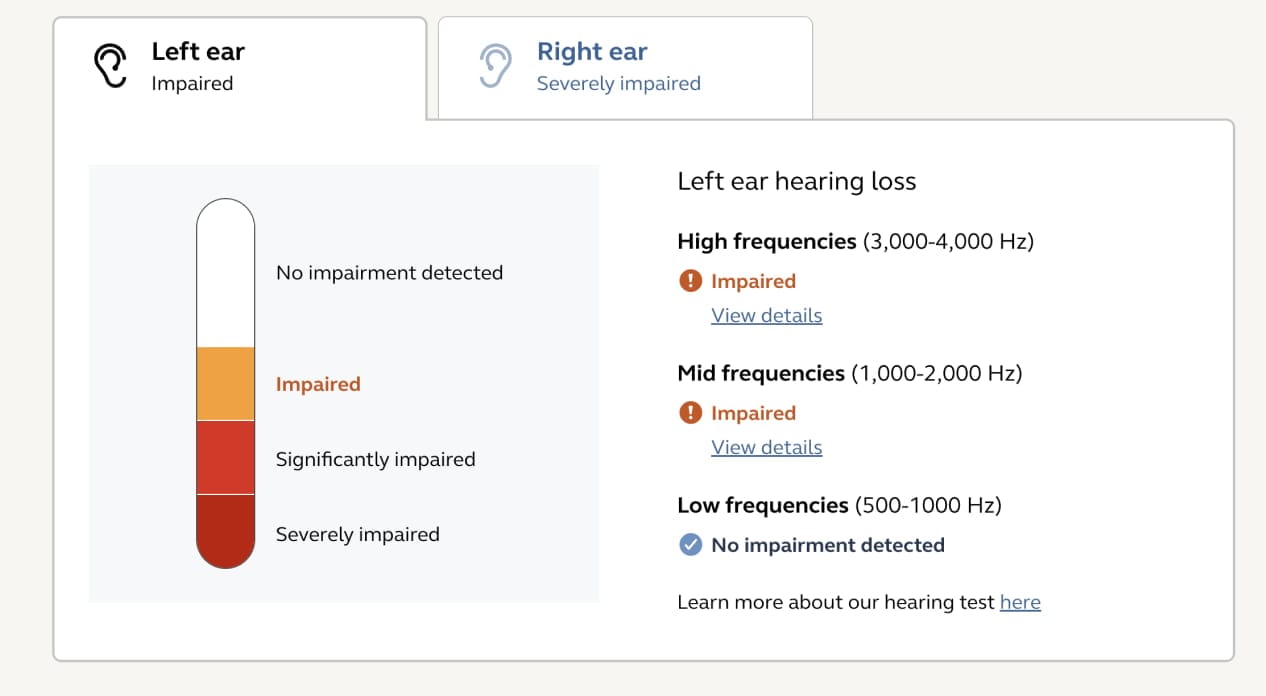Click the orange Impaired label beside the gauge
The width and height of the screenshot is (1266, 696).
pos(318,384)
